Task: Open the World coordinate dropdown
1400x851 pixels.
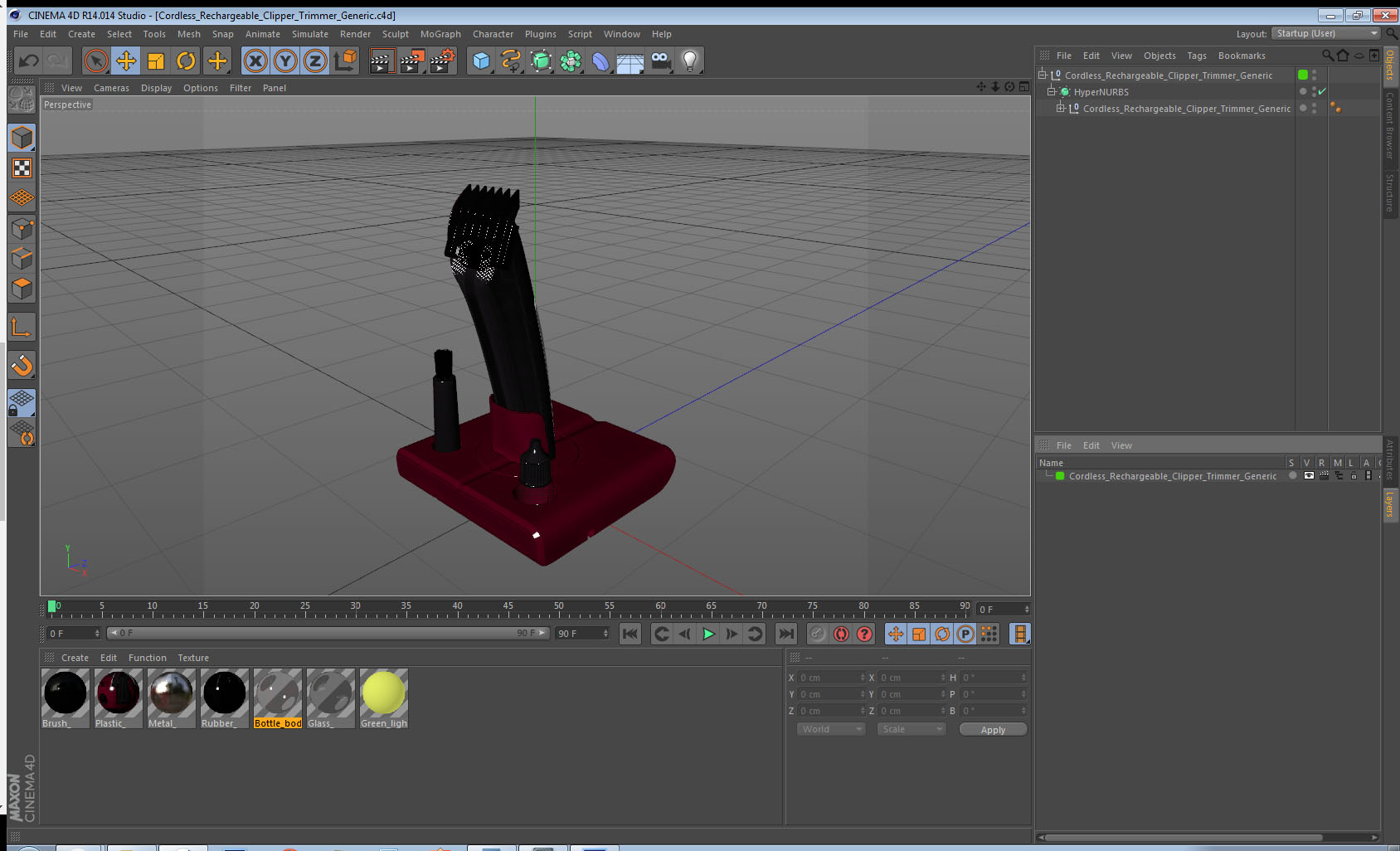Action: [x=831, y=729]
